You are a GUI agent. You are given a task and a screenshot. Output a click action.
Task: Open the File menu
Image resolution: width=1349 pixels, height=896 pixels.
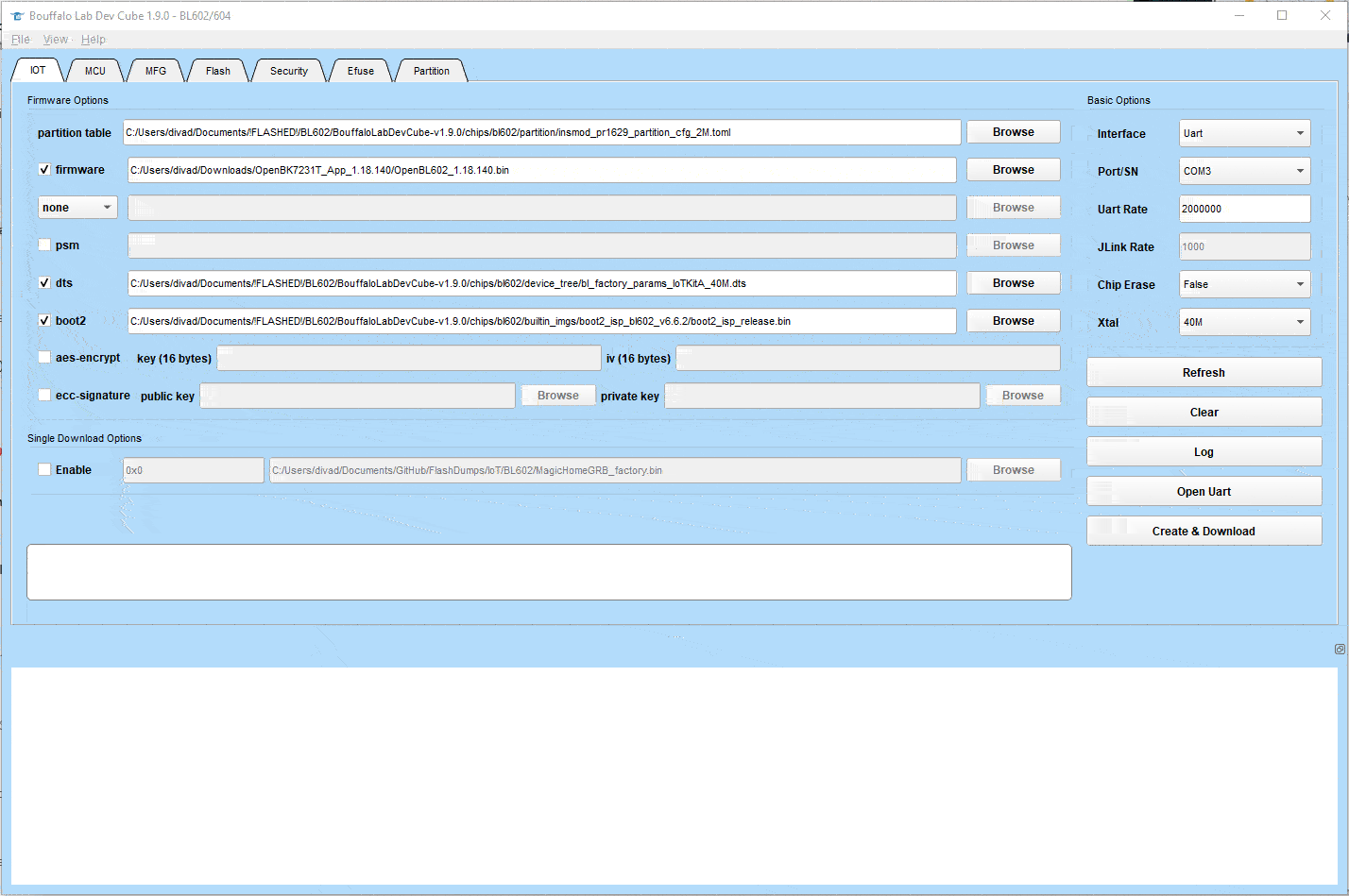click(21, 40)
